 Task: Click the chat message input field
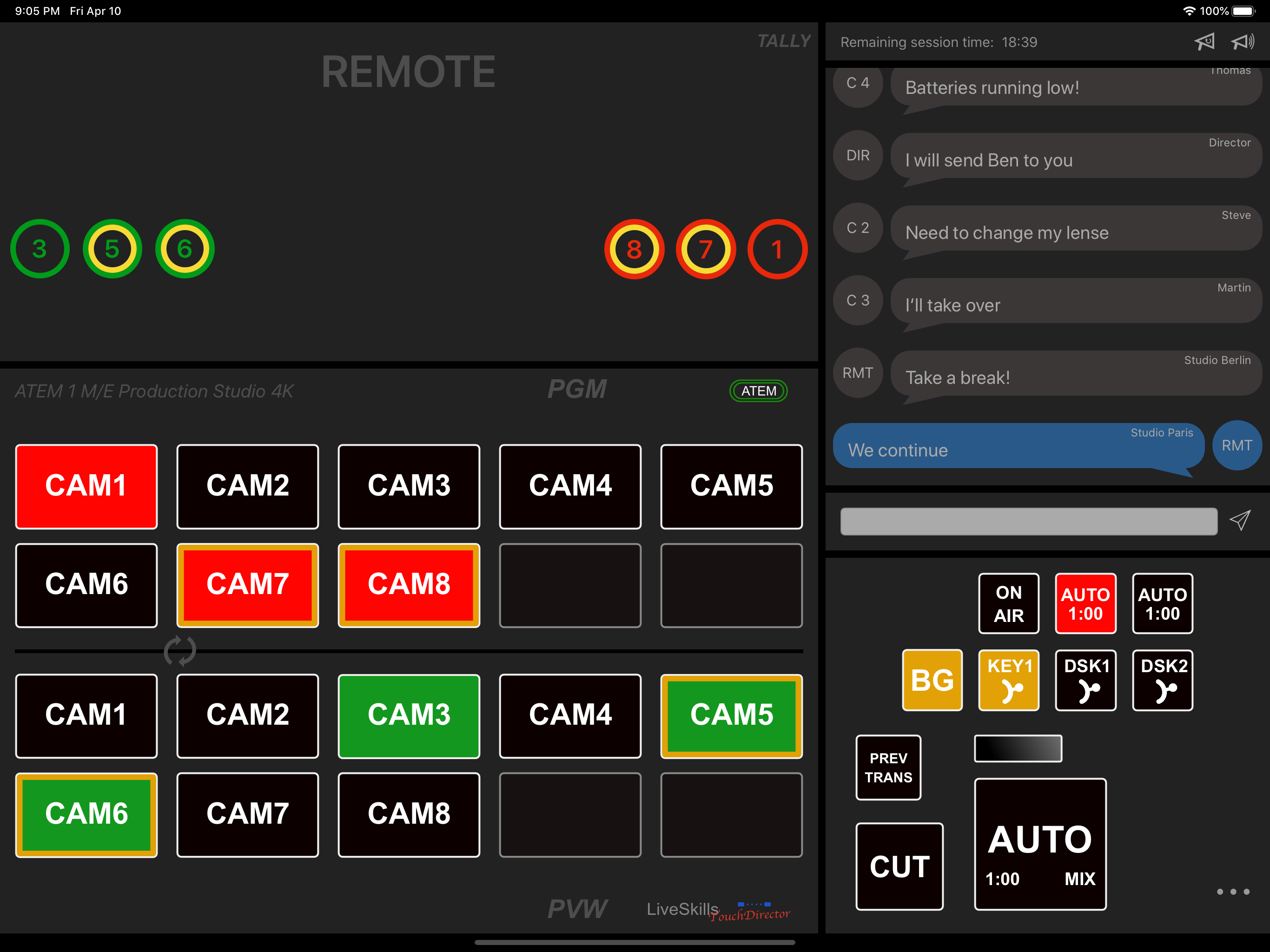1028,522
